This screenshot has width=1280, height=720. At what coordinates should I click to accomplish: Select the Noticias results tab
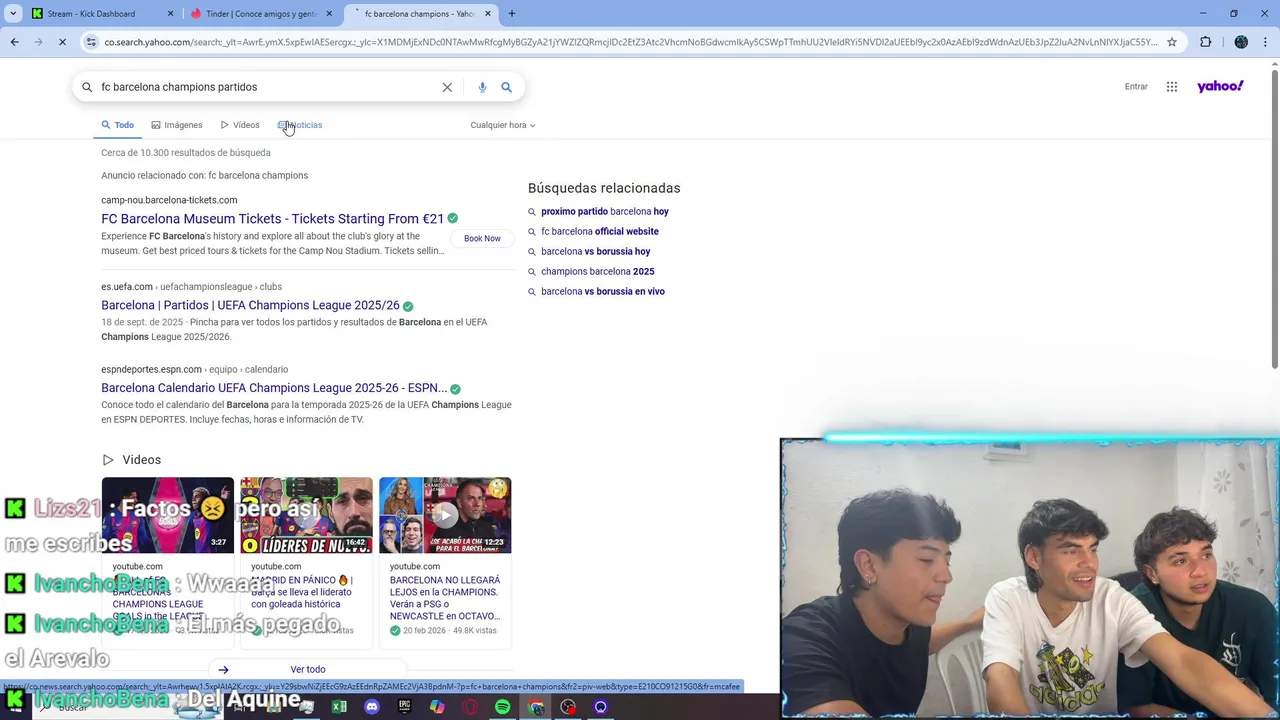(x=300, y=125)
